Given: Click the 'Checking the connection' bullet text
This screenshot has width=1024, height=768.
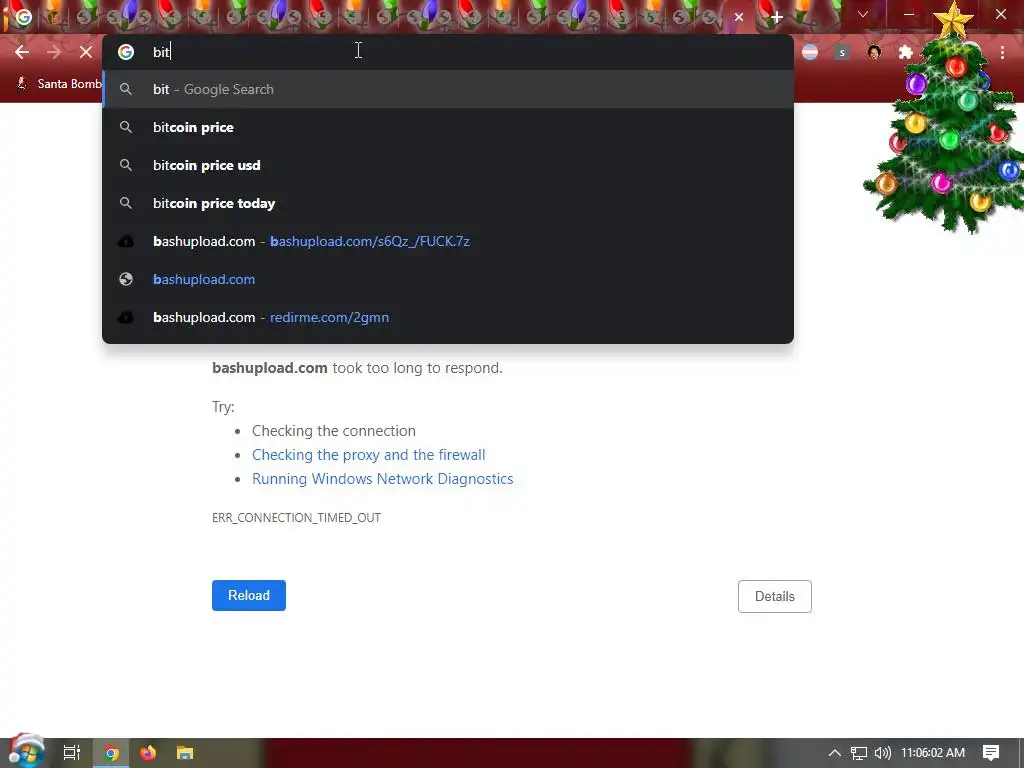Looking at the screenshot, I should point(334,431).
